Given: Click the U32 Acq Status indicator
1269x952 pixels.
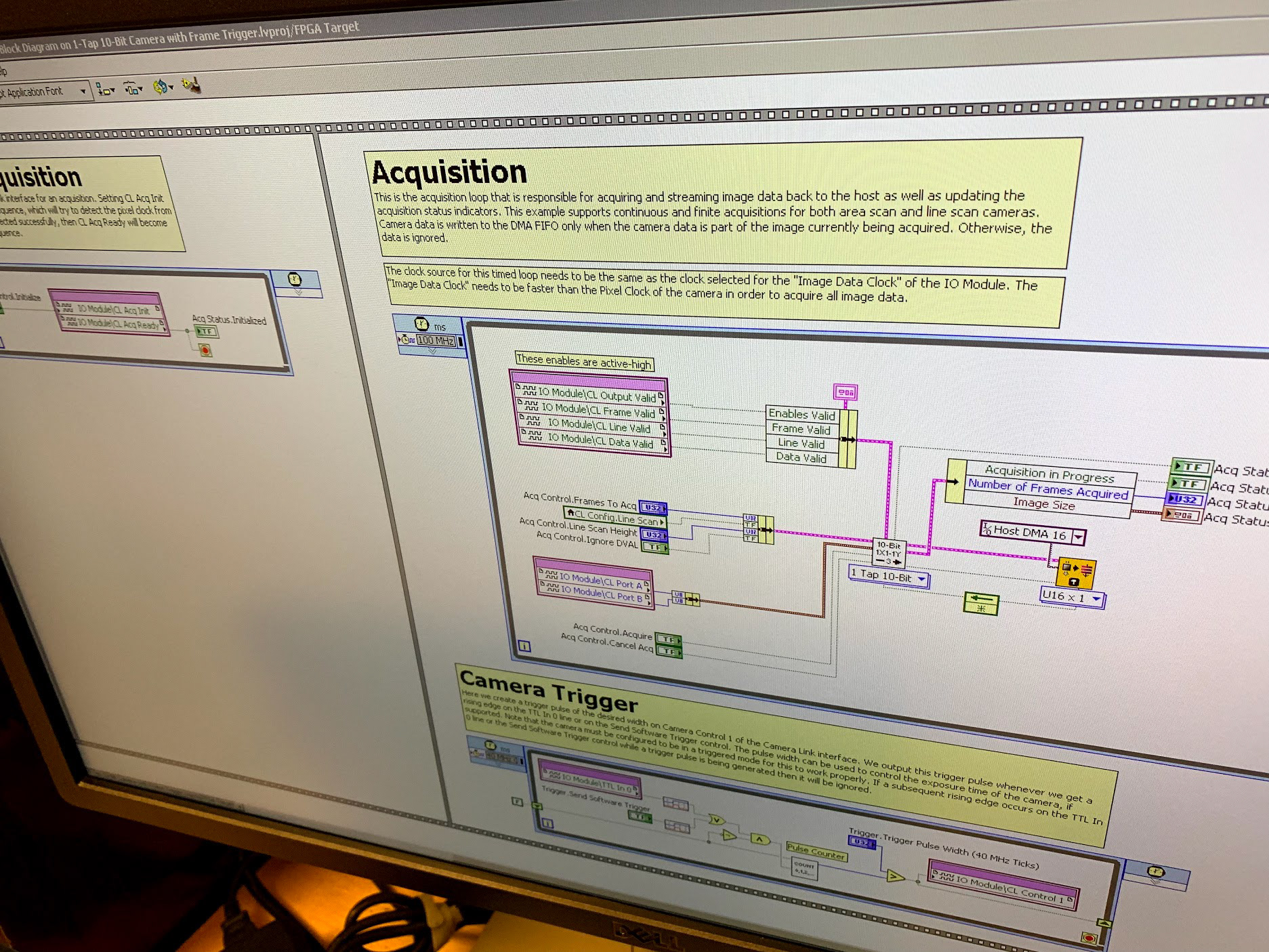Looking at the screenshot, I should (1185, 499).
